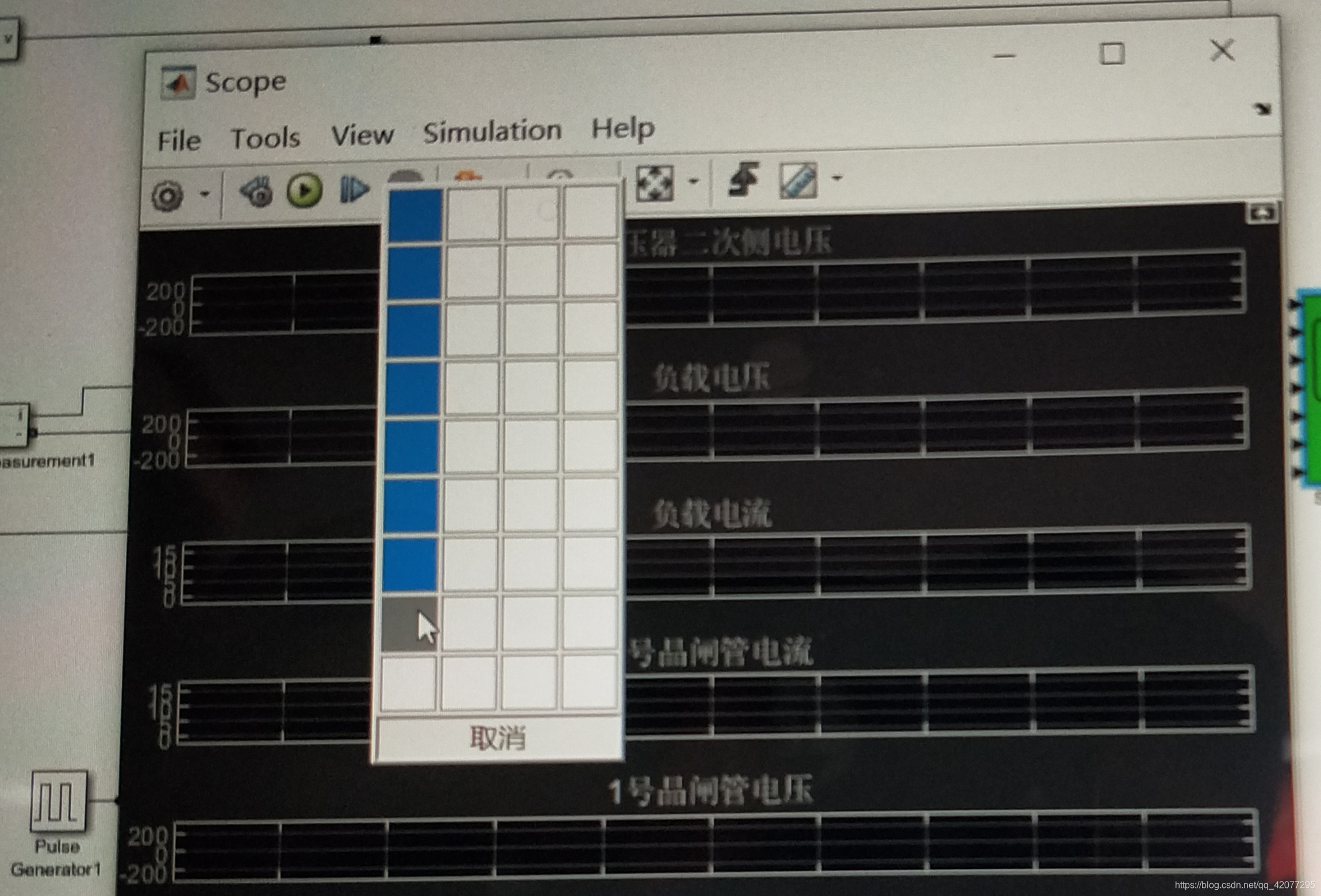Open the File menu
Screen dimensions: 1321x896
[x=179, y=141]
